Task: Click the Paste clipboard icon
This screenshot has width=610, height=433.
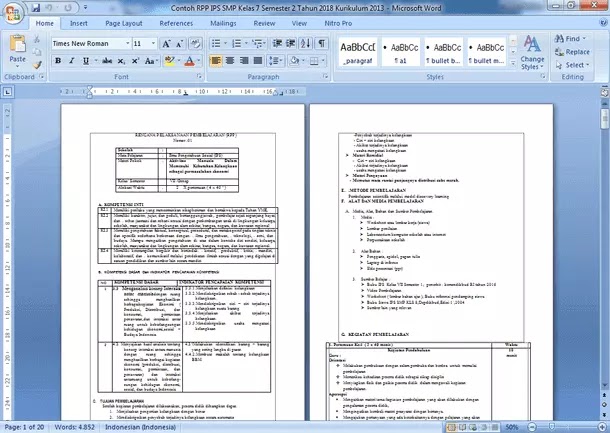Action: pos(18,44)
